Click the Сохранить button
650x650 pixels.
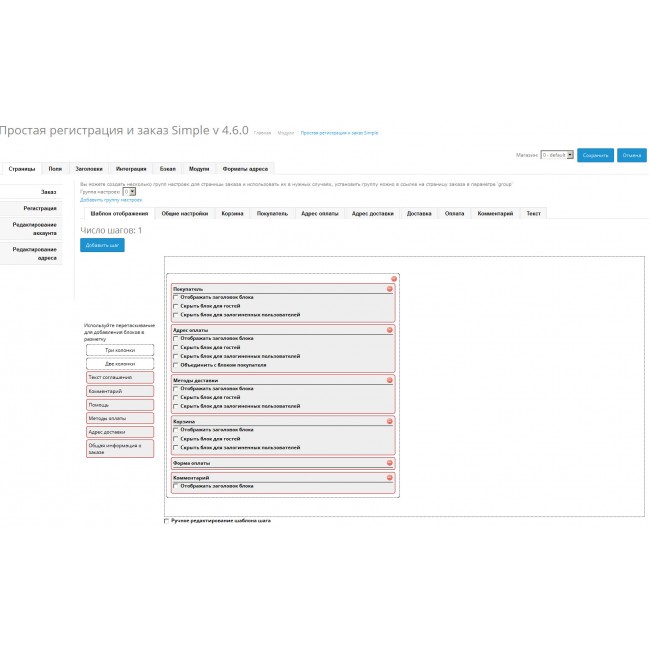595,155
